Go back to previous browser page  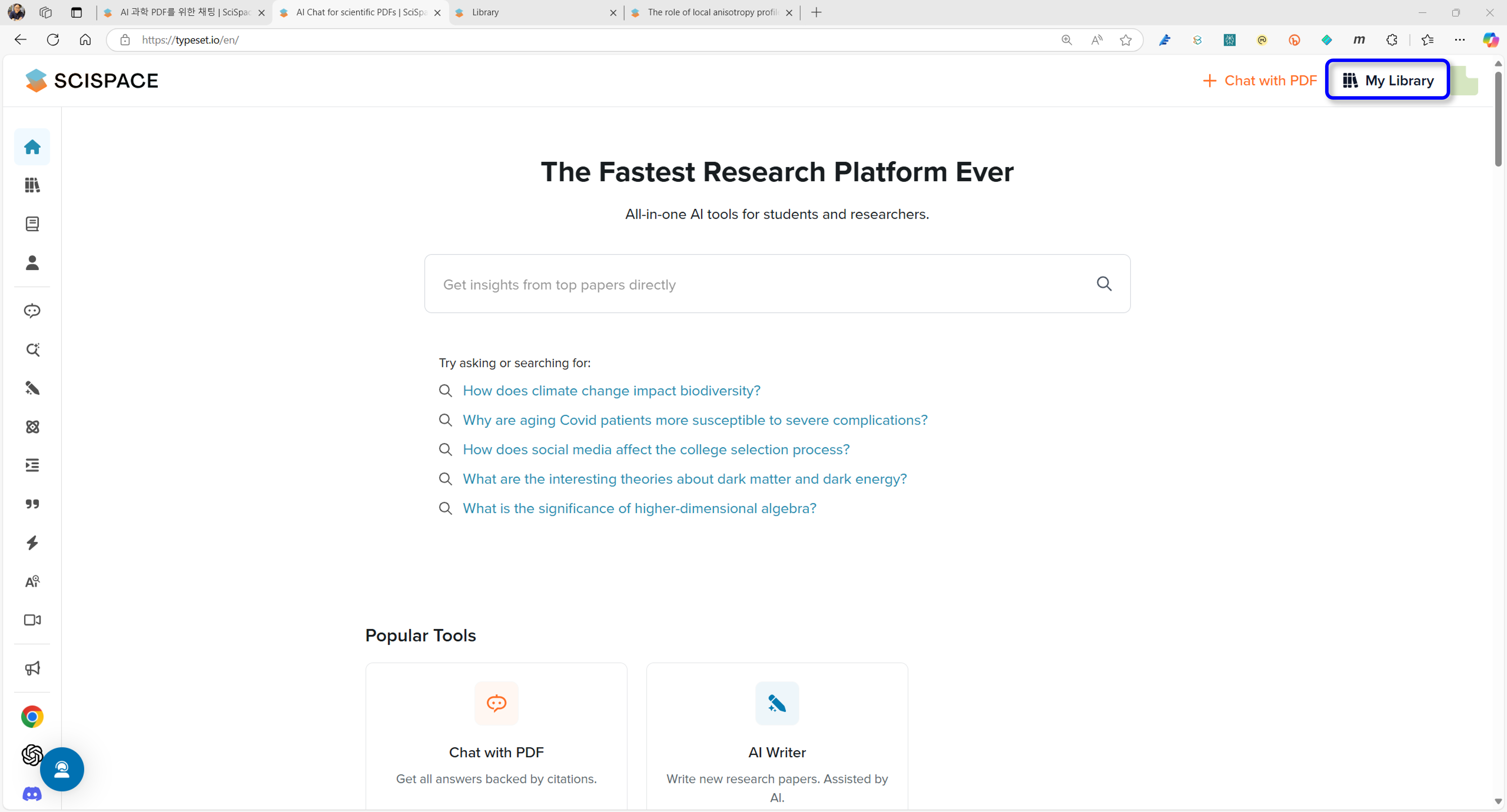[21, 40]
